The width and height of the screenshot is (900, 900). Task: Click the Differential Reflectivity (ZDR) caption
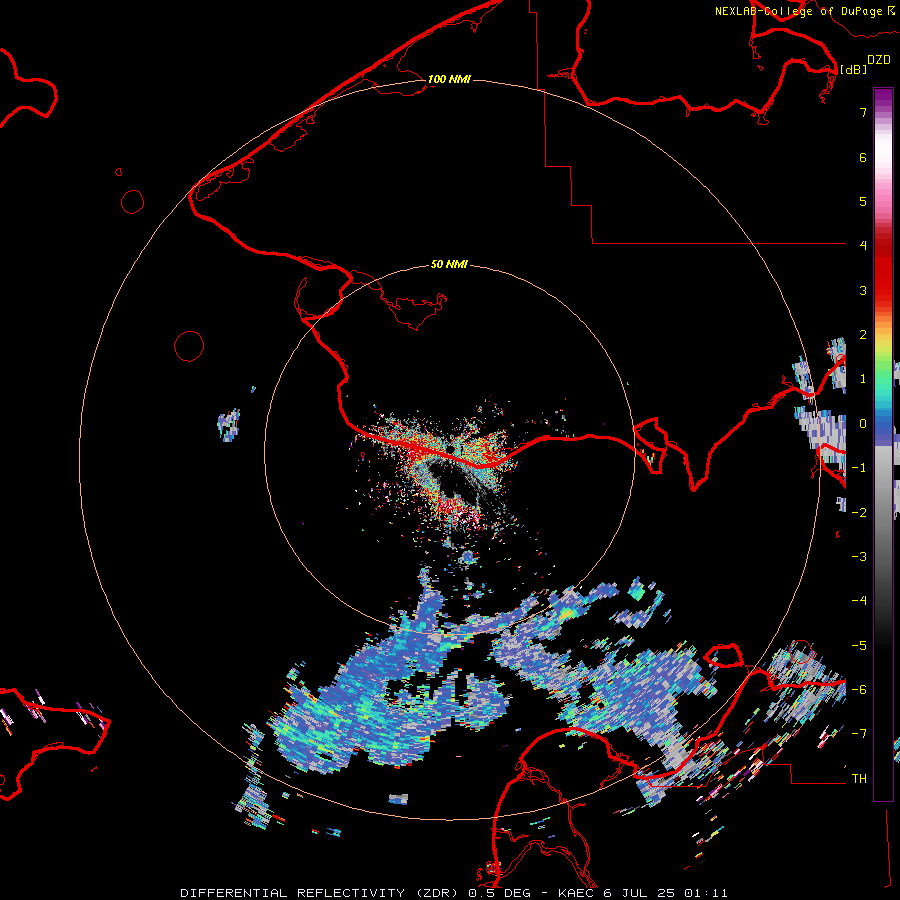pos(321,893)
